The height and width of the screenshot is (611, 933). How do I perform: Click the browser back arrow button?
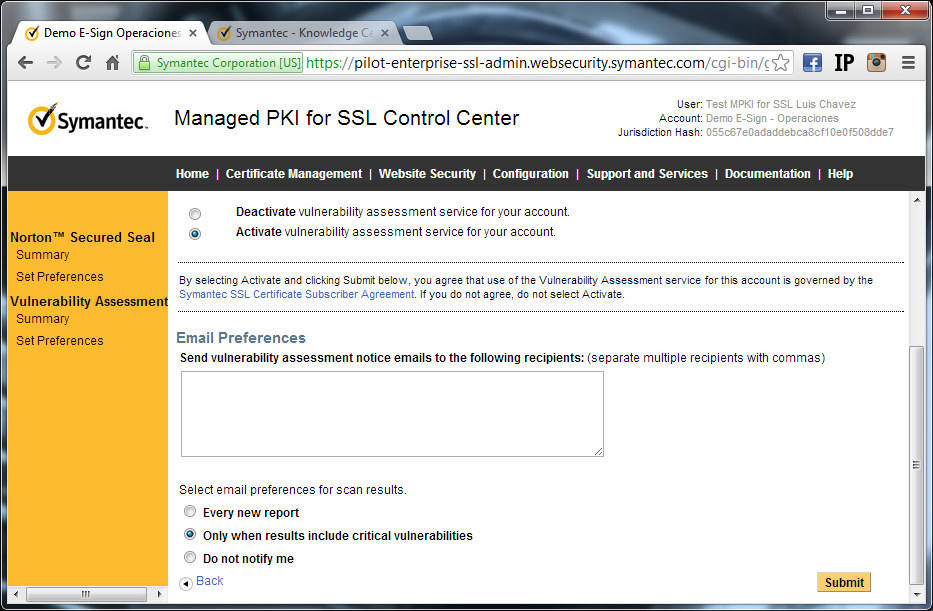point(25,63)
